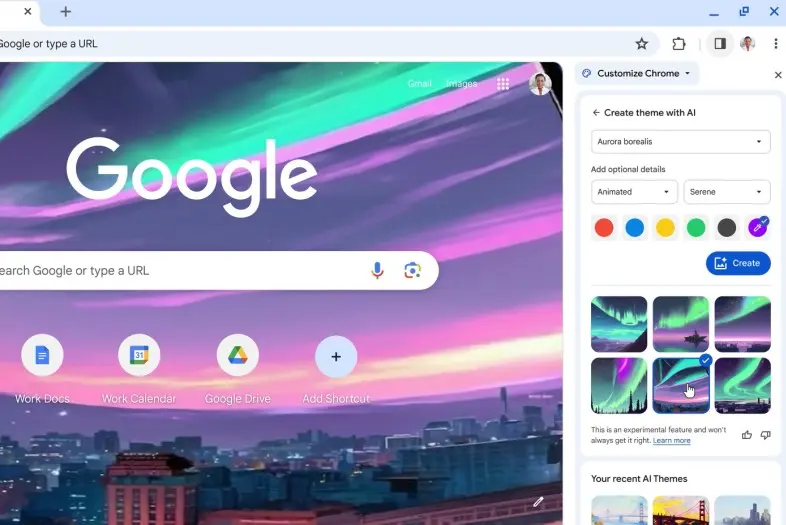Open the Serene mood dropdown
The height and width of the screenshot is (525, 786).
[x=727, y=192]
